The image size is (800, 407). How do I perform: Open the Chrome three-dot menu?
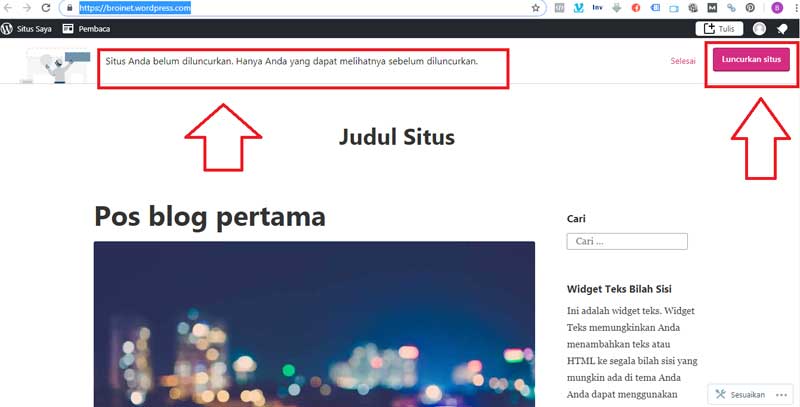click(795, 8)
